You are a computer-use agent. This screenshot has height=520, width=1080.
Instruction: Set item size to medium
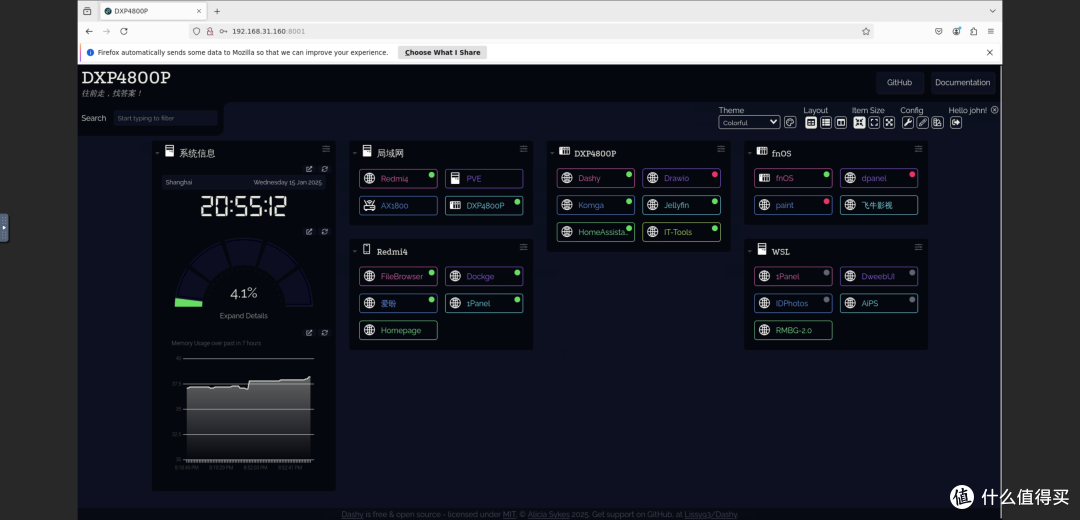[874, 123]
